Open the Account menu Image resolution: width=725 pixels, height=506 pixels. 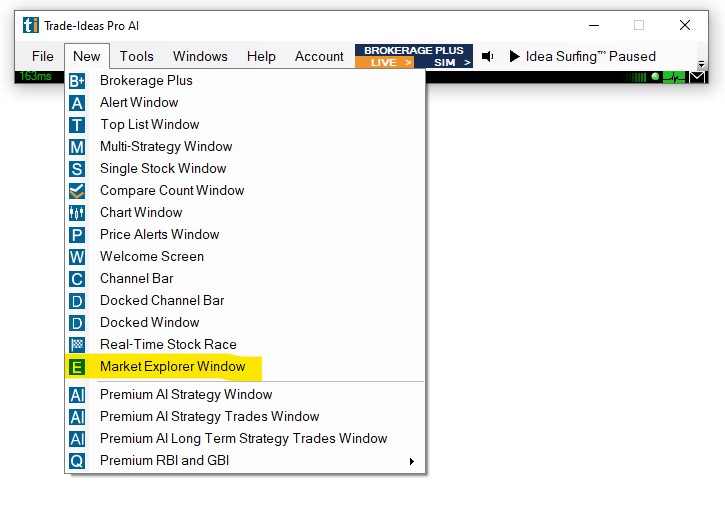pyautogui.click(x=319, y=56)
